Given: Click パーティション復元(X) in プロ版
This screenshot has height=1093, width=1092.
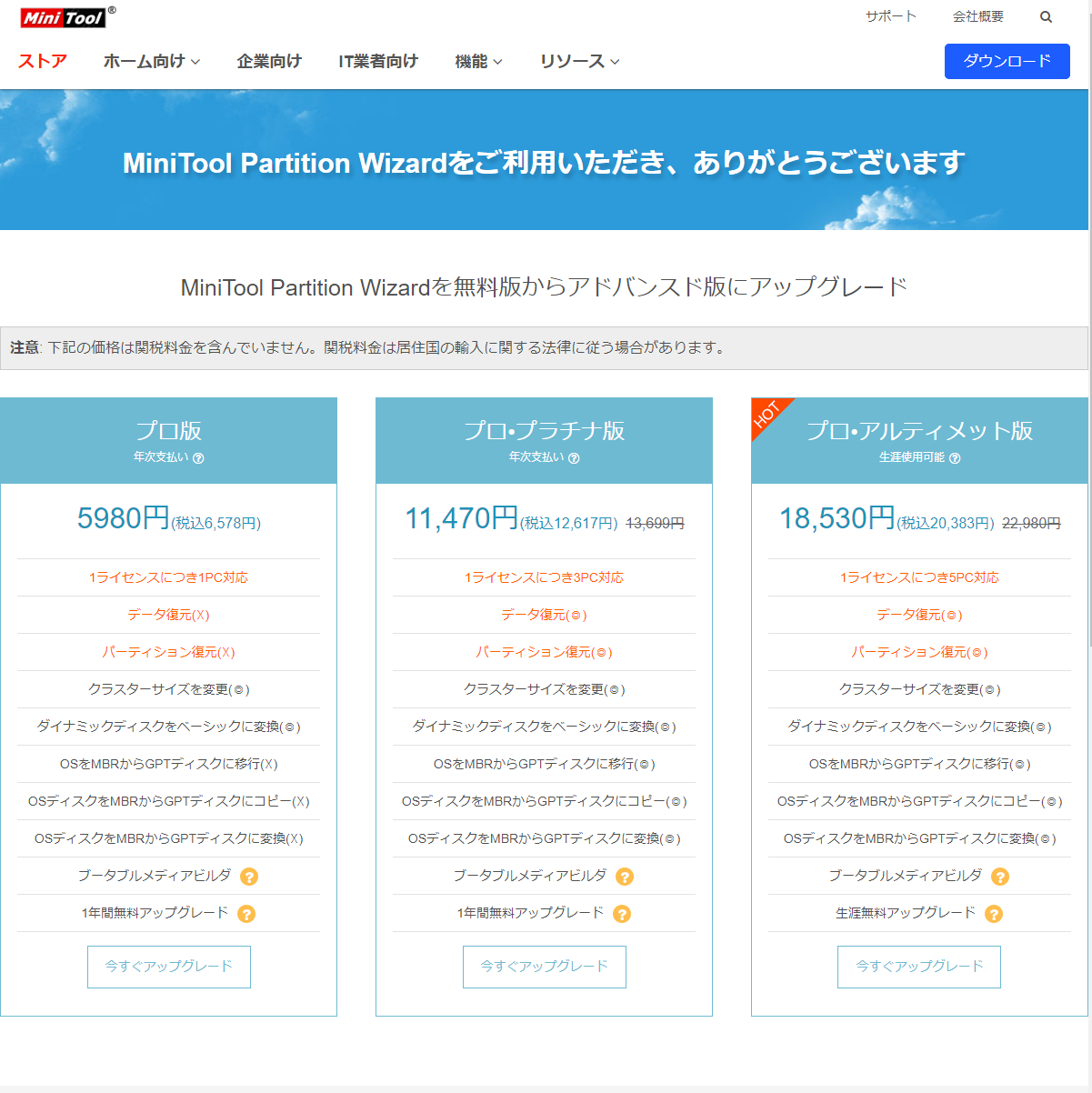Looking at the screenshot, I should pyautogui.click(x=169, y=652).
